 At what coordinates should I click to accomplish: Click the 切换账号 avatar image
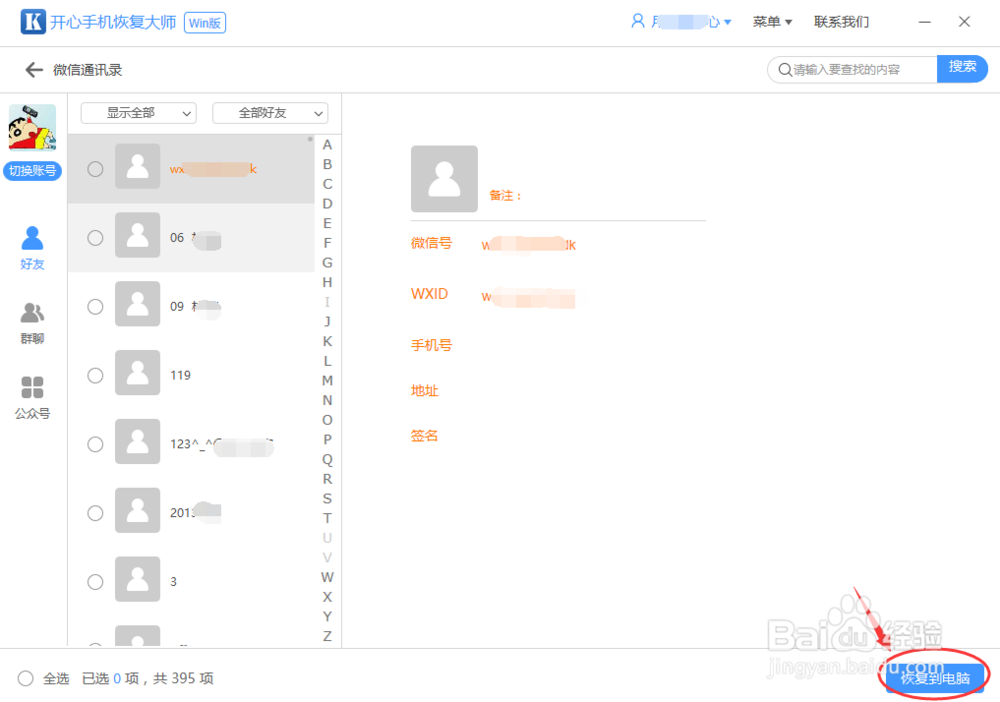(32, 127)
